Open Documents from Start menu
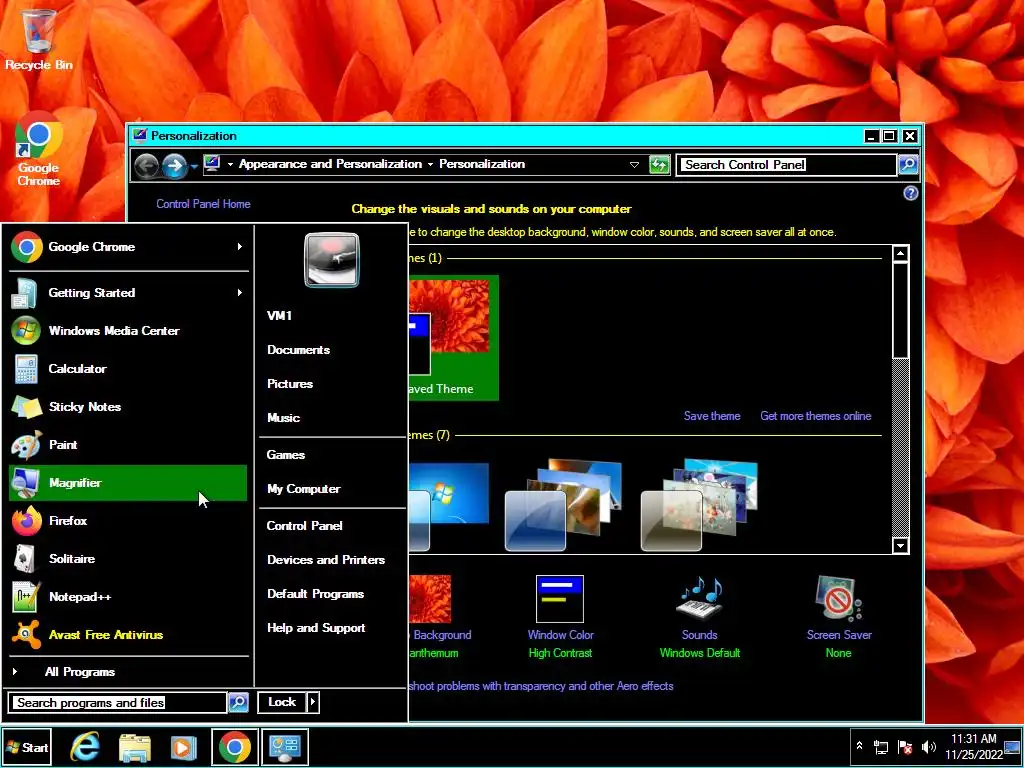The width and height of the screenshot is (1024, 768). tap(298, 350)
